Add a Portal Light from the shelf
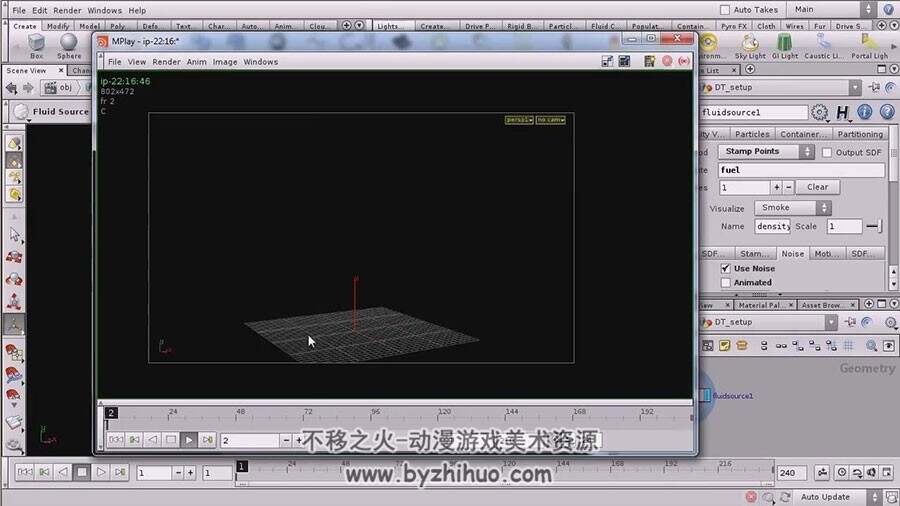Viewport: 900px width, 506px height. click(869, 46)
